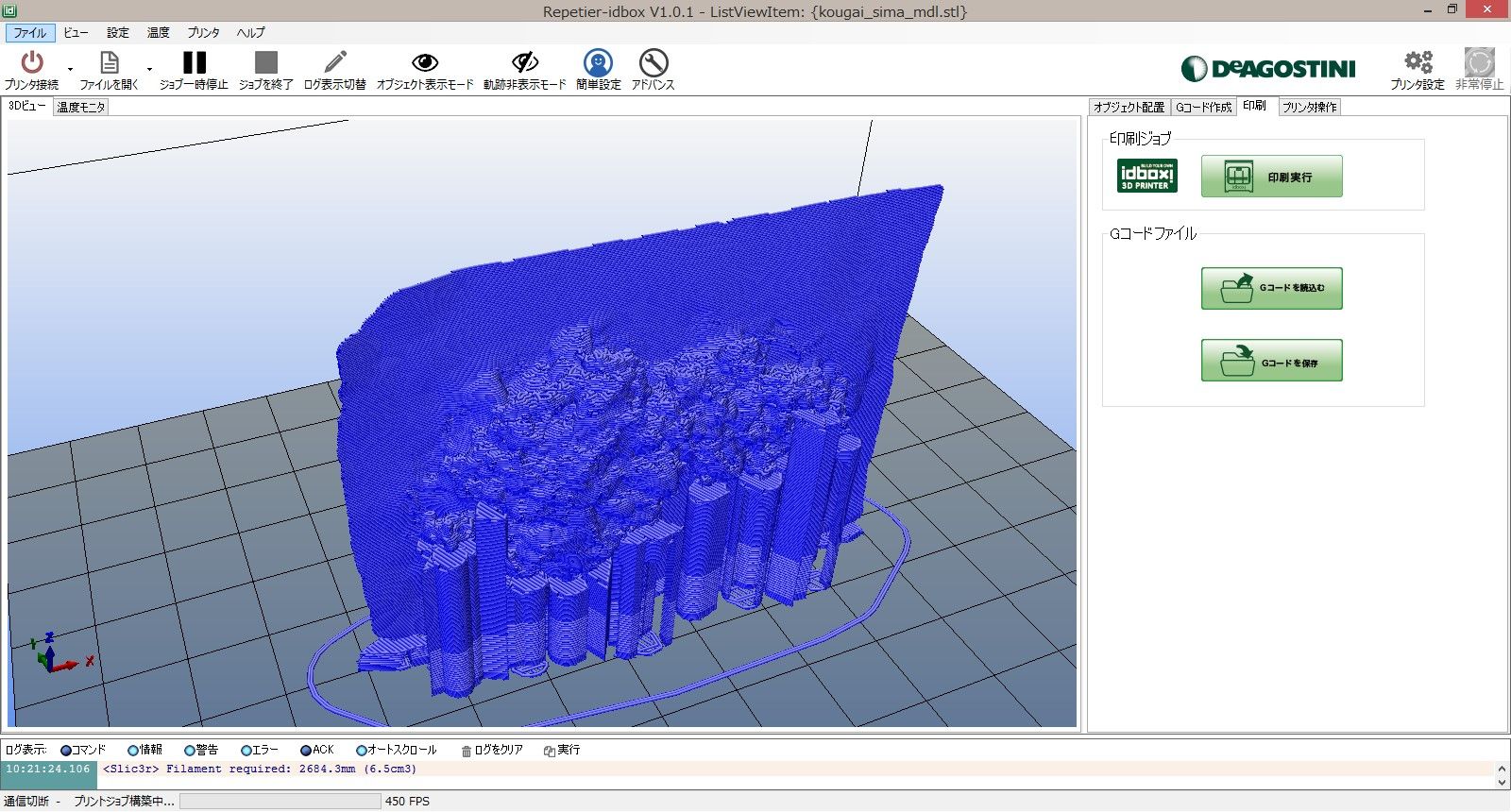The image size is (1511, 812).
Task: Toggle オブジェクト表示モード eye icon
Action: coord(425,63)
